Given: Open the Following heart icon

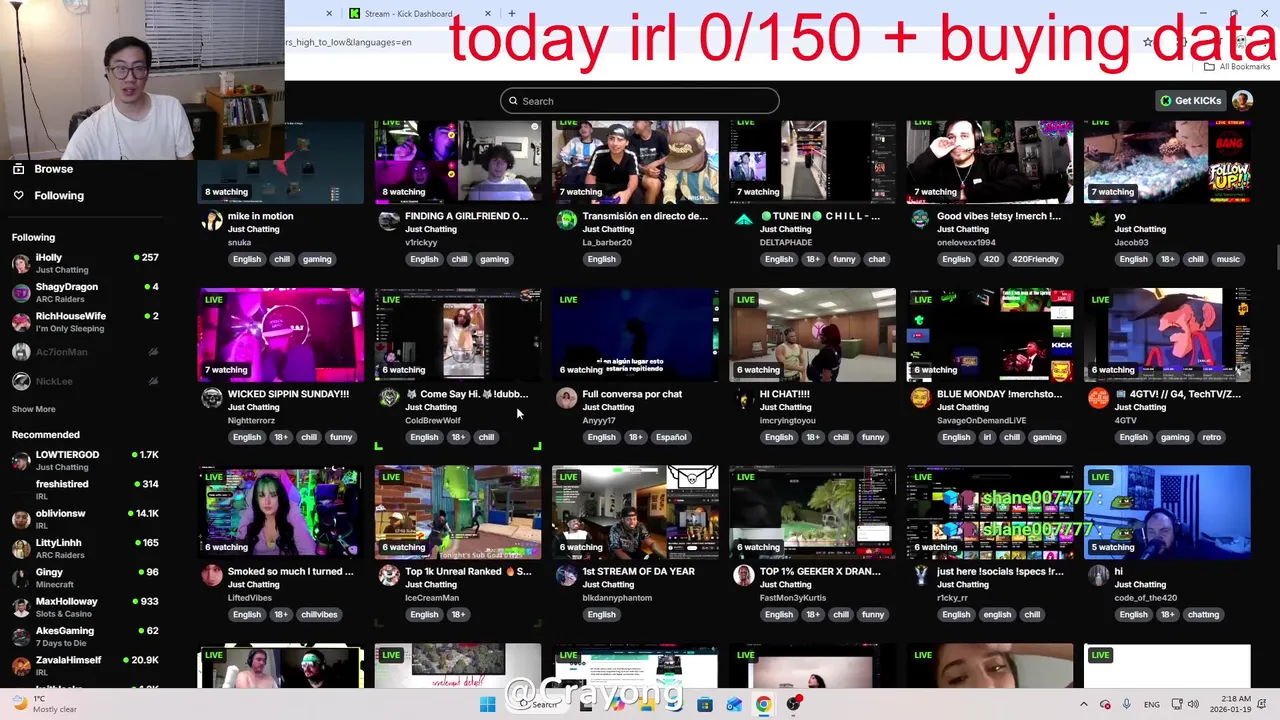Looking at the screenshot, I should point(18,196).
